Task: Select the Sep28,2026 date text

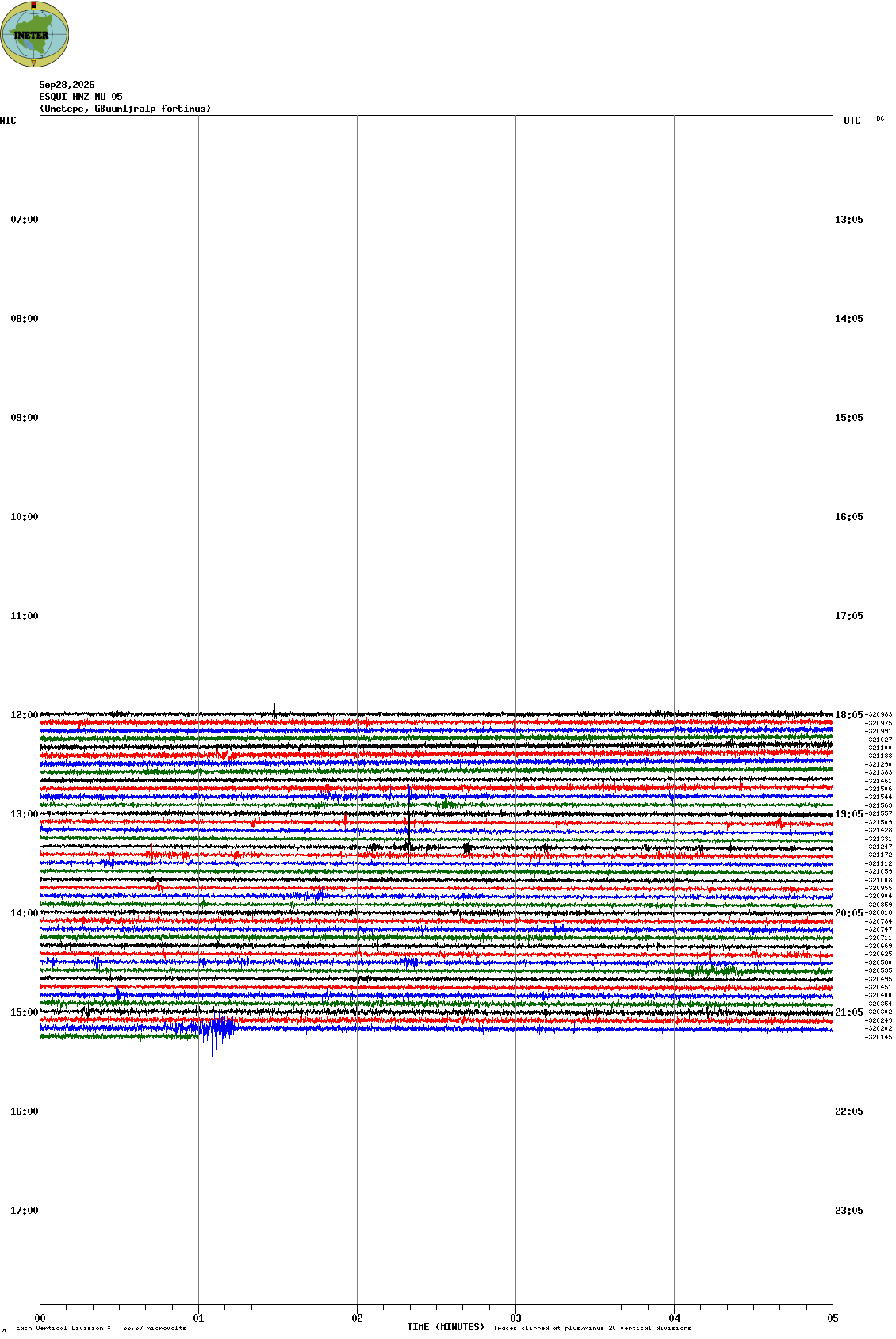Action: 67,85
